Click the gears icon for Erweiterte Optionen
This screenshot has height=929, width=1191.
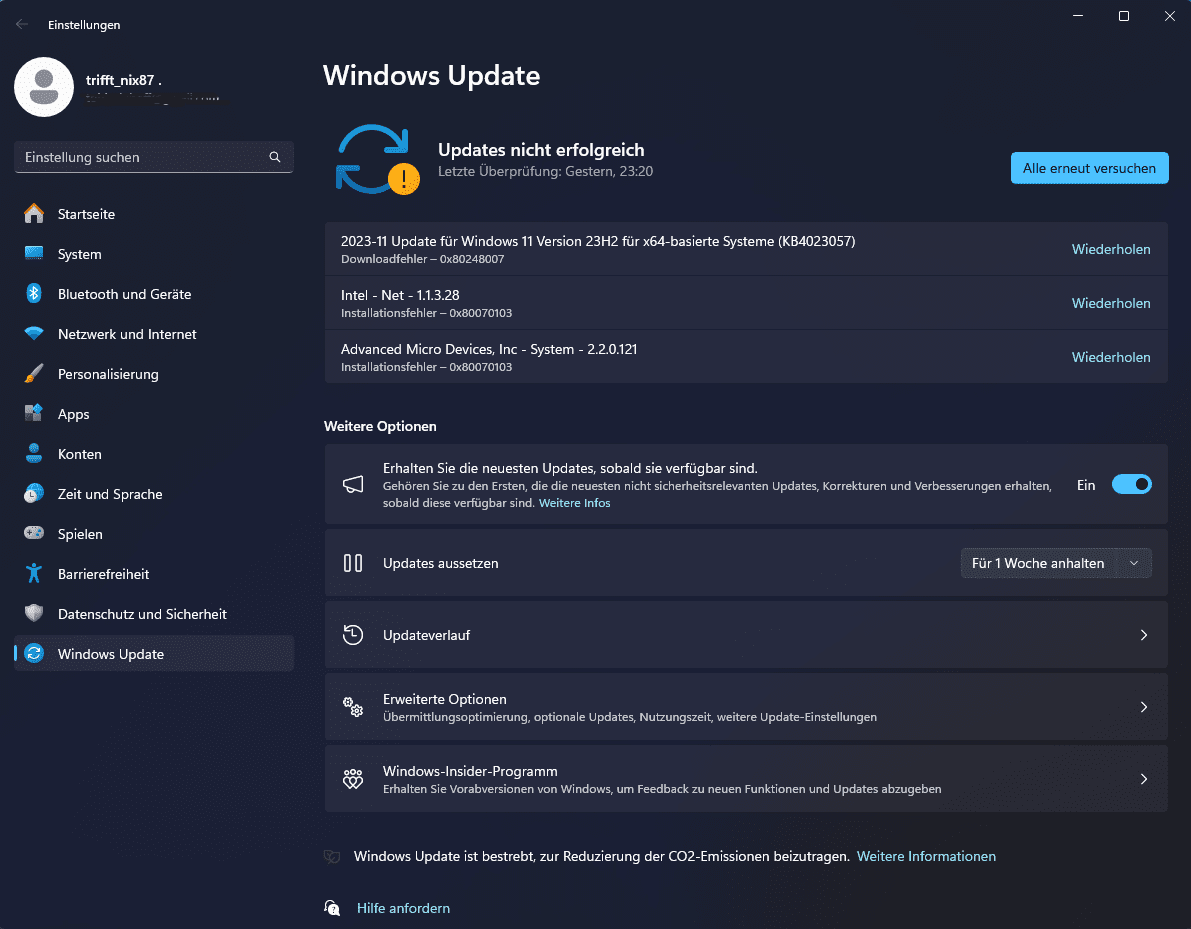tap(353, 707)
